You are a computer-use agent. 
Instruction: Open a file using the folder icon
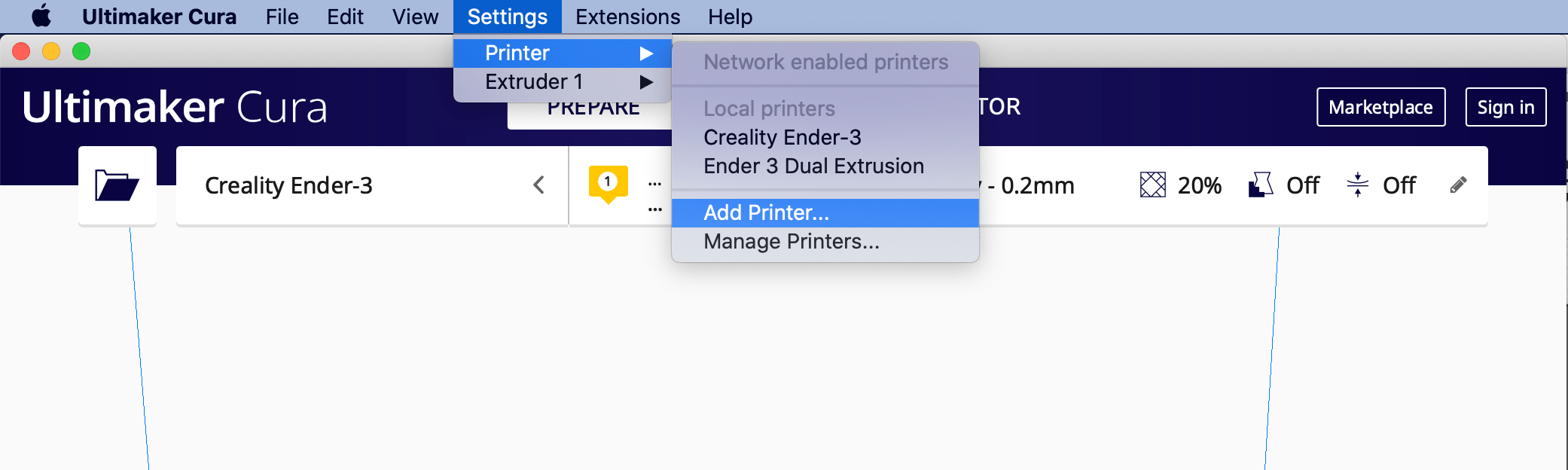[117, 185]
